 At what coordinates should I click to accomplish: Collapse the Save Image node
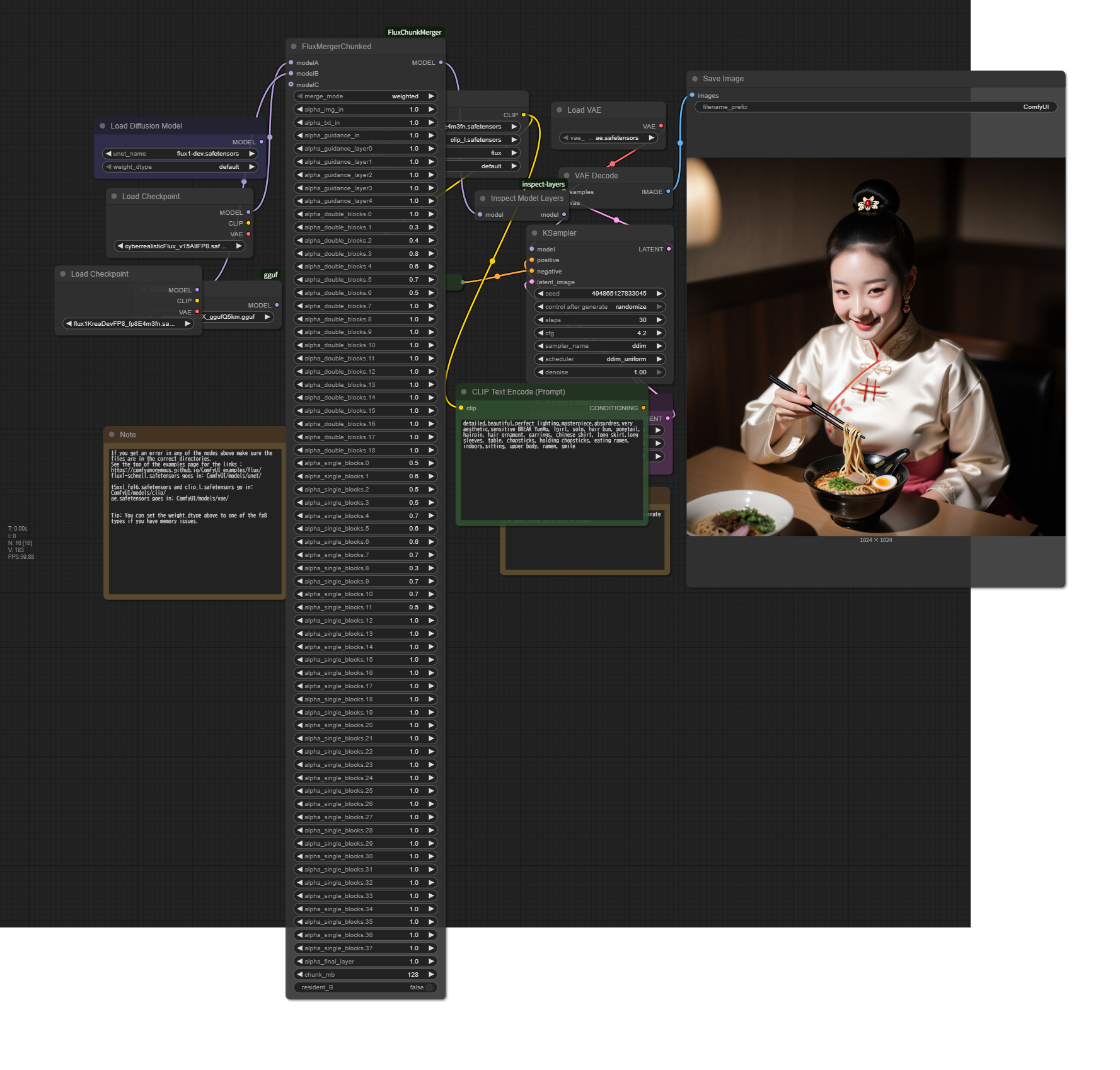tap(695, 79)
